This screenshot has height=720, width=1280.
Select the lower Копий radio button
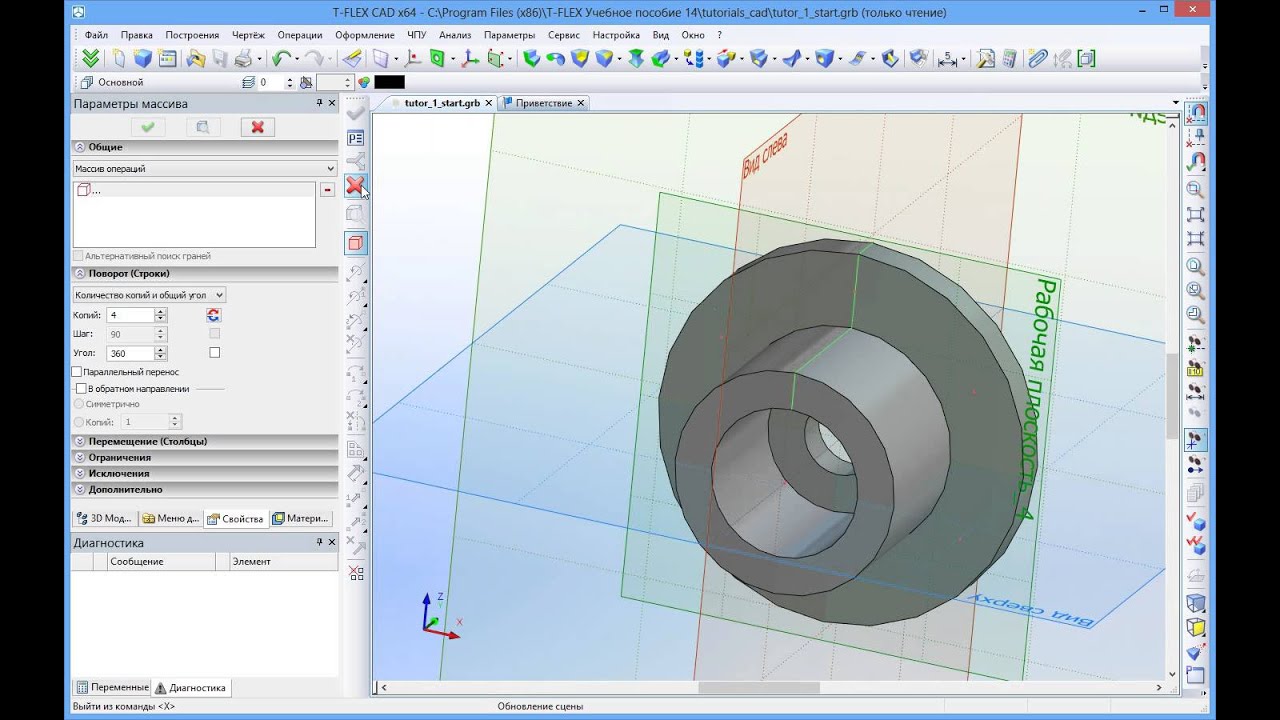[x=79, y=422]
